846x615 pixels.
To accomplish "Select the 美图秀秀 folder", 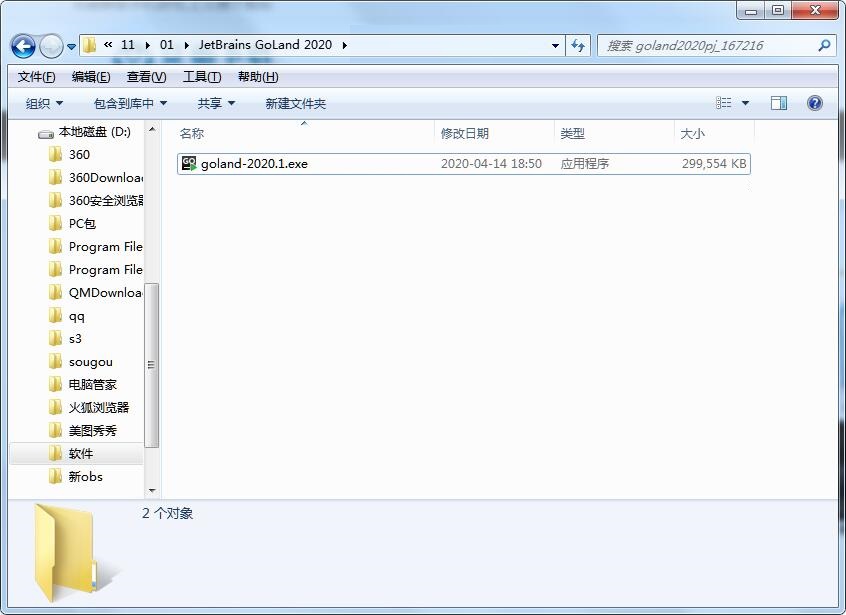I will 92,430.
